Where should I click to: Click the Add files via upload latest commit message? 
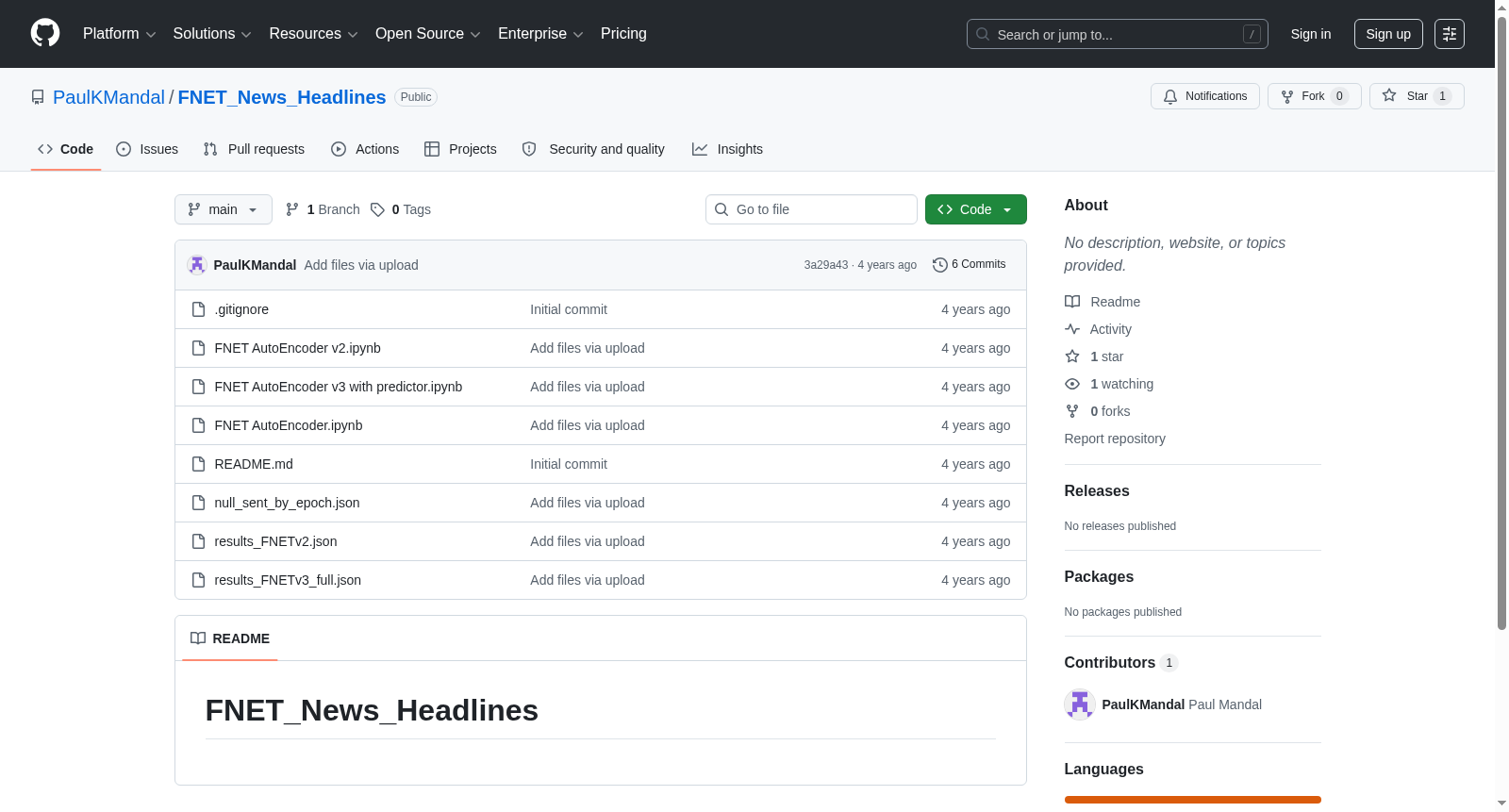(x=361, y=265)
